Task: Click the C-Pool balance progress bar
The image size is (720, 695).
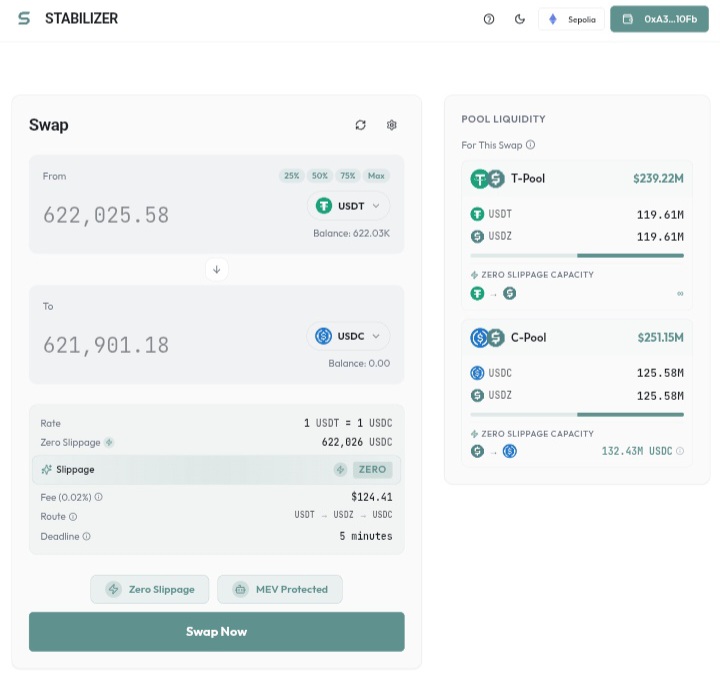Action: tap(577, 415)
